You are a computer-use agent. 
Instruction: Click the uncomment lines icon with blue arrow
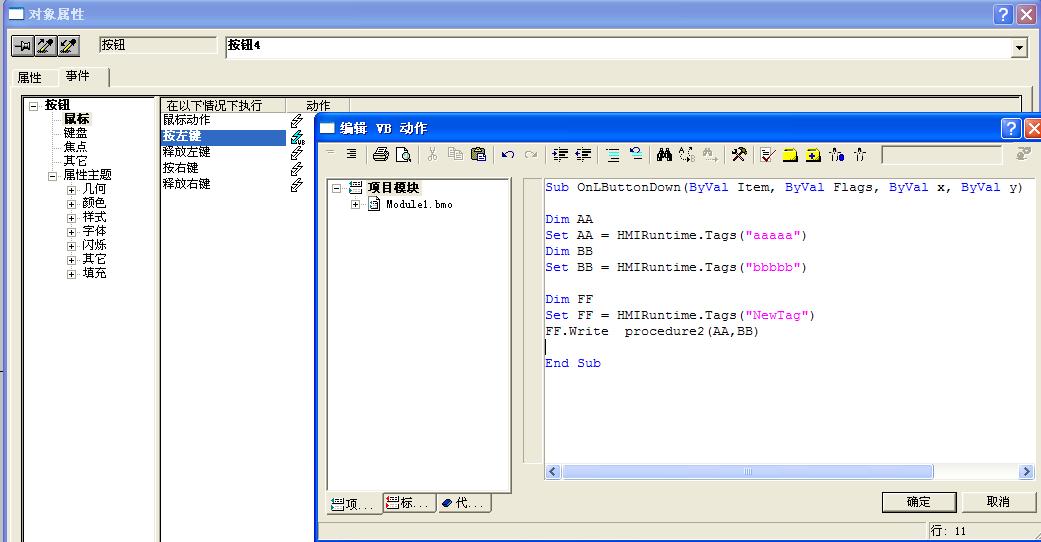point(636,155)
